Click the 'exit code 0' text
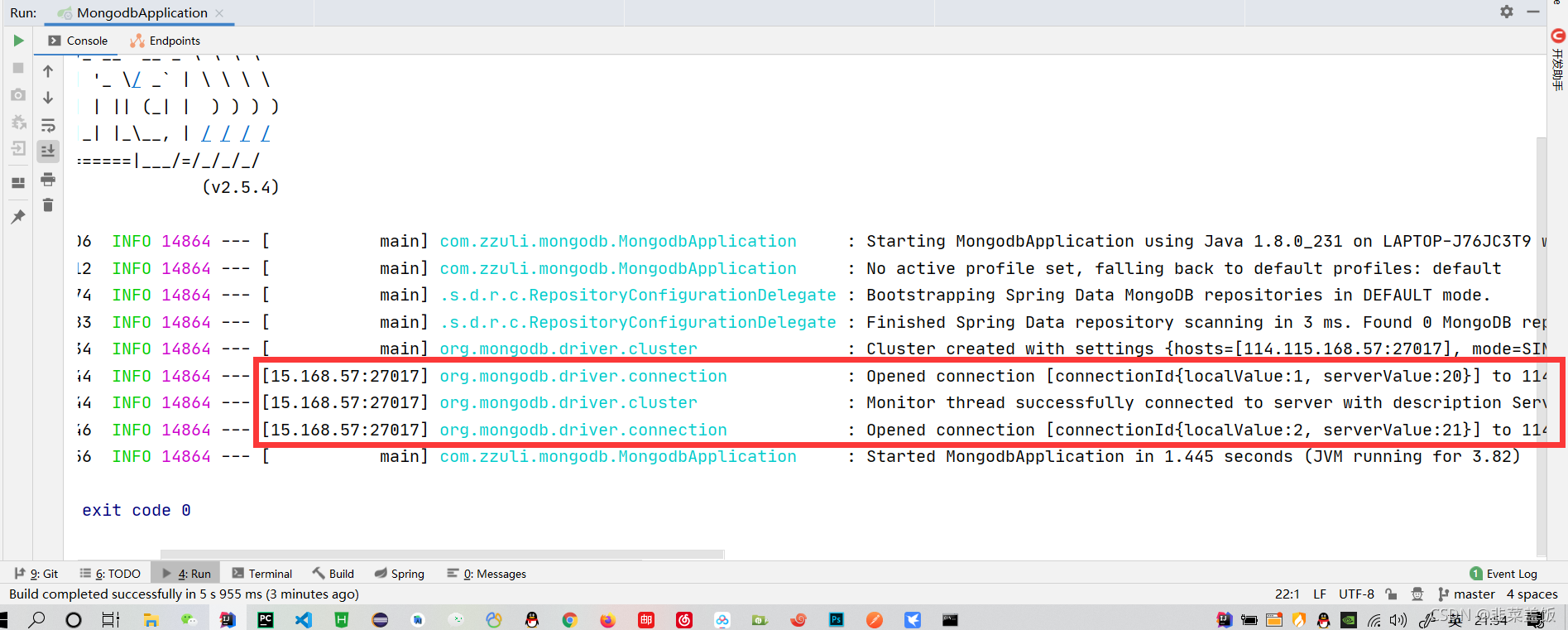 [x=137, y=511]
